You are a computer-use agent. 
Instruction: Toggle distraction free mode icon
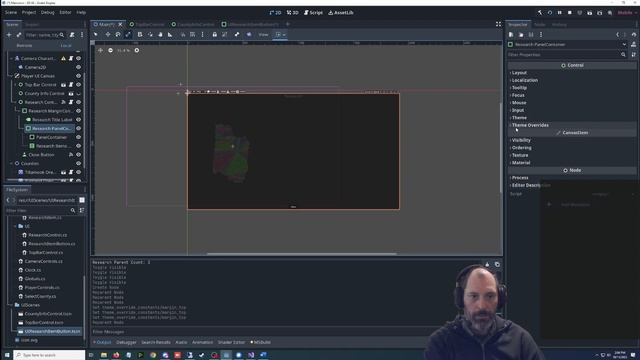point(498,24)
